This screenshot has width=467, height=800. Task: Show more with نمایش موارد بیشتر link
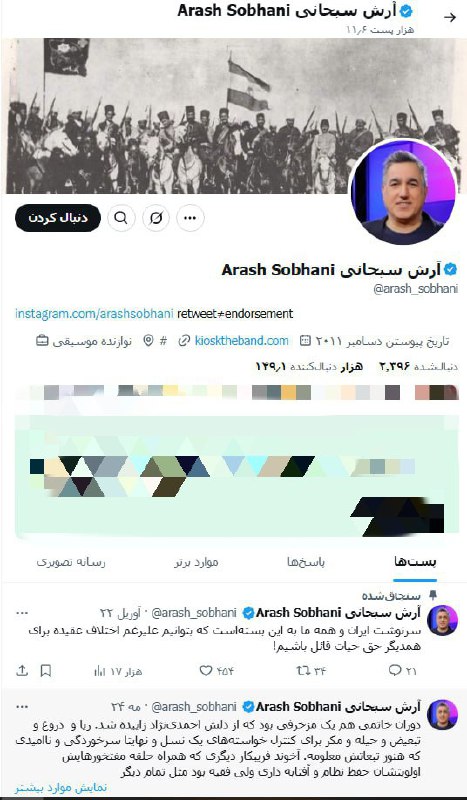[60, 787]
